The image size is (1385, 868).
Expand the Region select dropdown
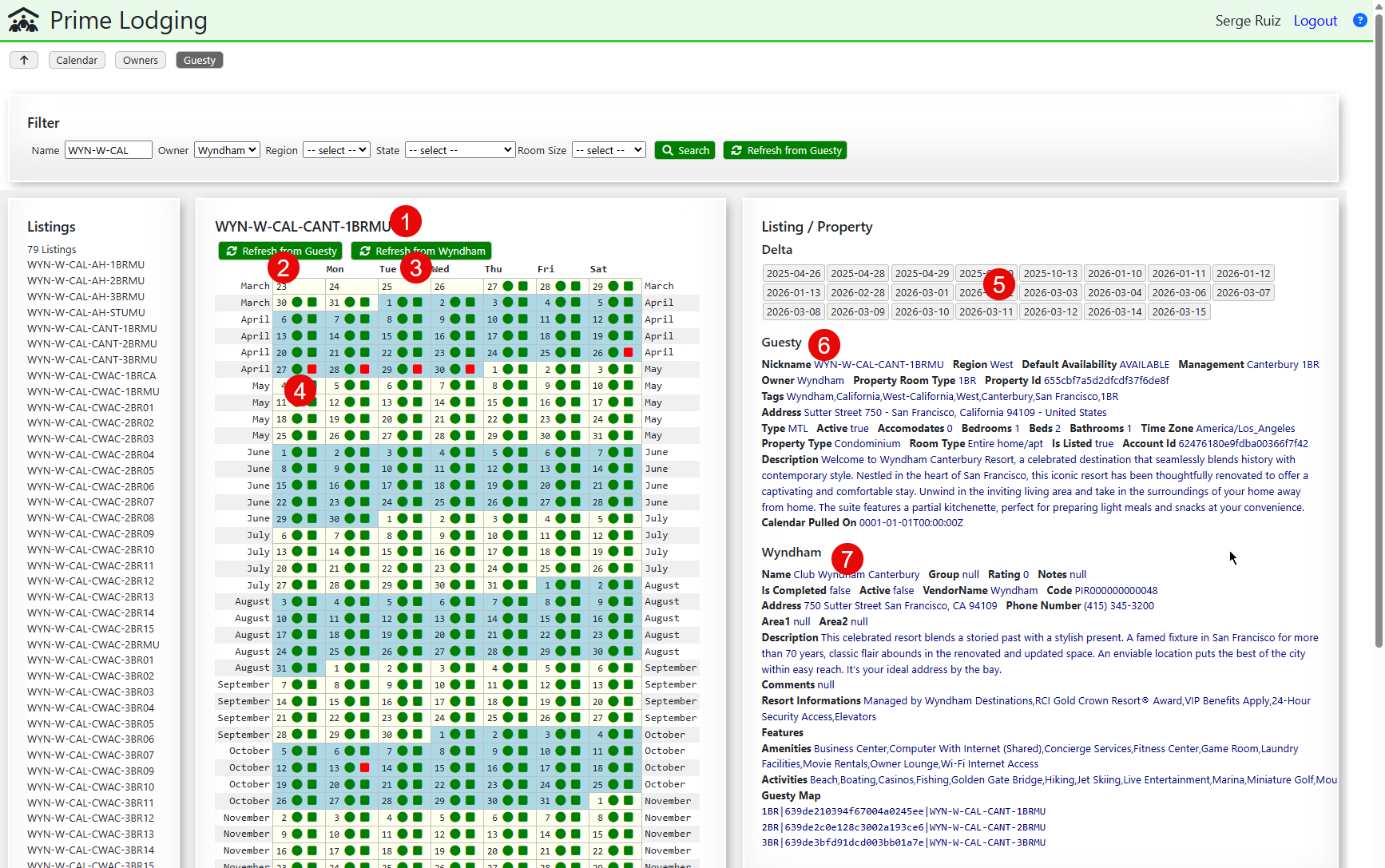336,150
